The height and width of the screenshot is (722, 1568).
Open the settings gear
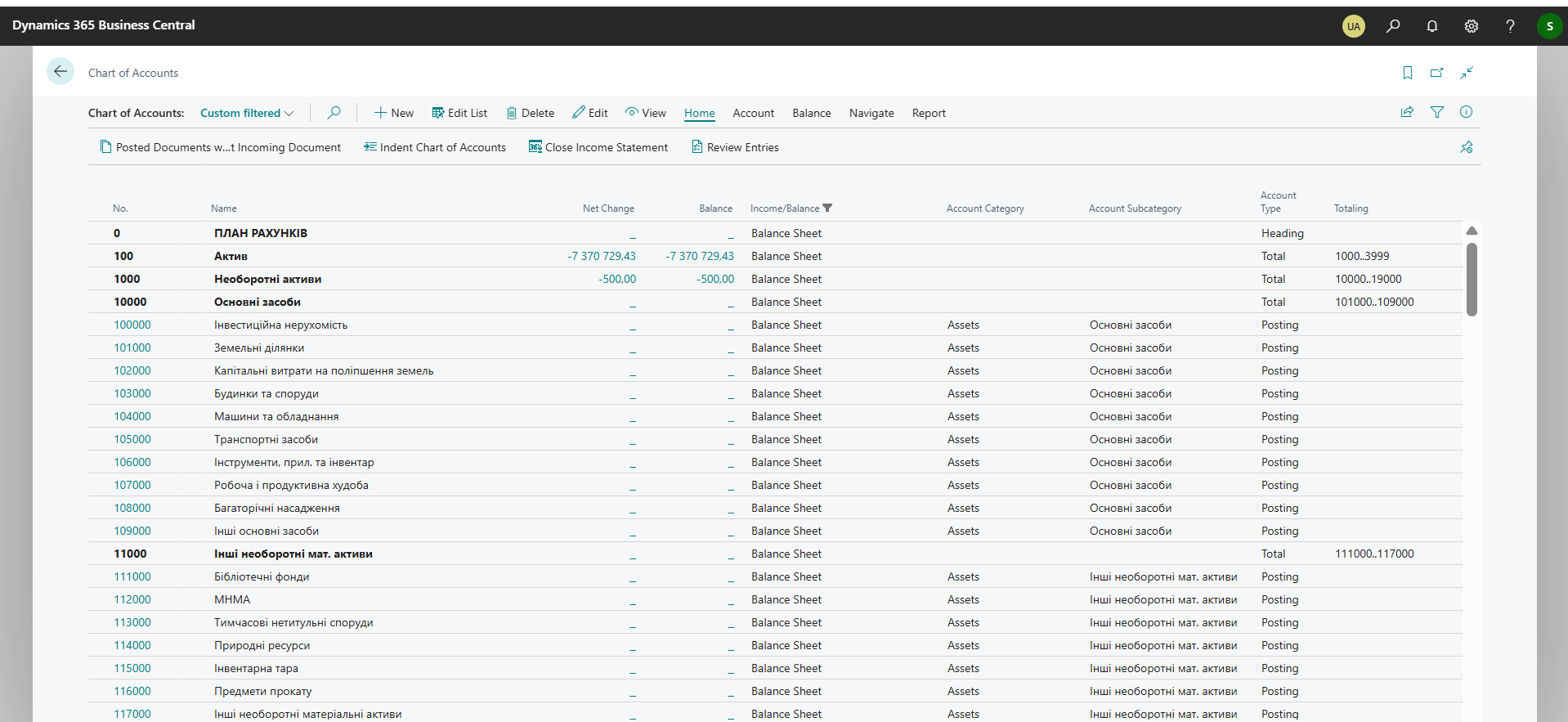coord(1472,26)
